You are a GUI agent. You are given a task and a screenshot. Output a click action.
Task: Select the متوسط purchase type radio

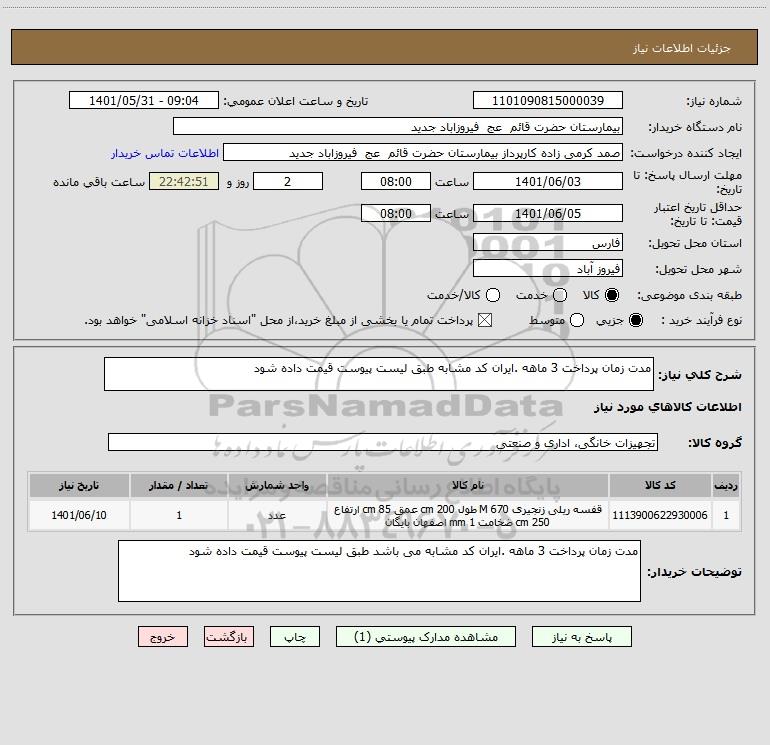(577, 320)
